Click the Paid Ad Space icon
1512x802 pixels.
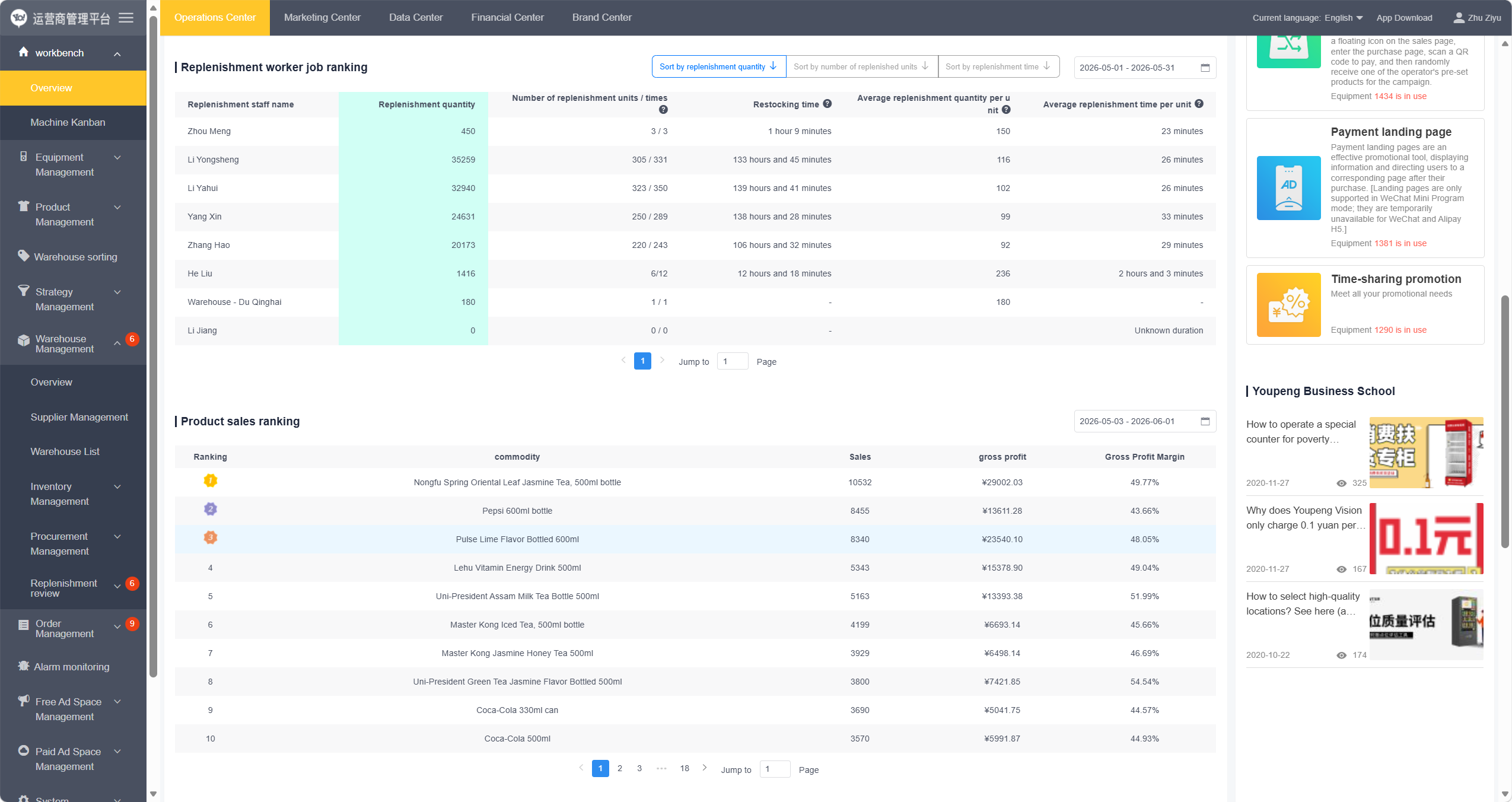click(23, 750)
